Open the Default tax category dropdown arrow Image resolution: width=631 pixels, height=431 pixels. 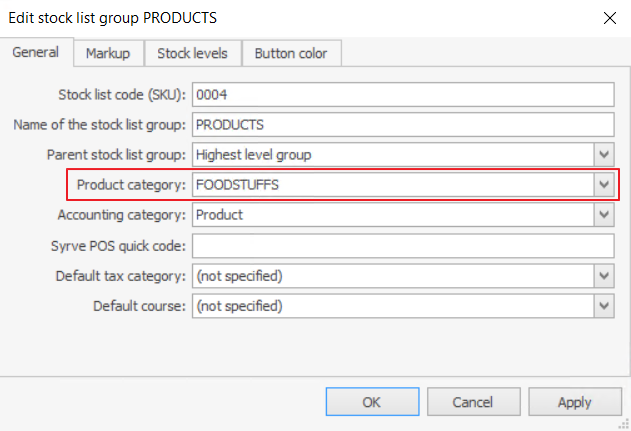tap(603, 275)
